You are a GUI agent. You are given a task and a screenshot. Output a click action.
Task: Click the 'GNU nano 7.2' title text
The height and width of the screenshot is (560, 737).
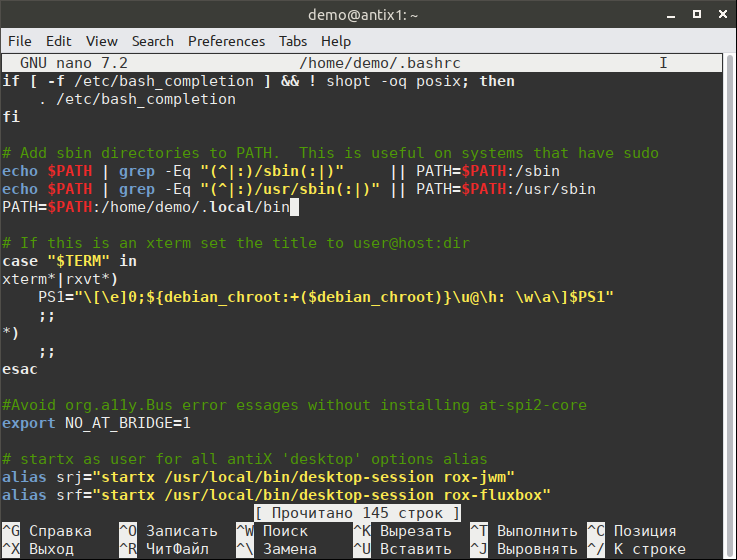pos(74,63)
